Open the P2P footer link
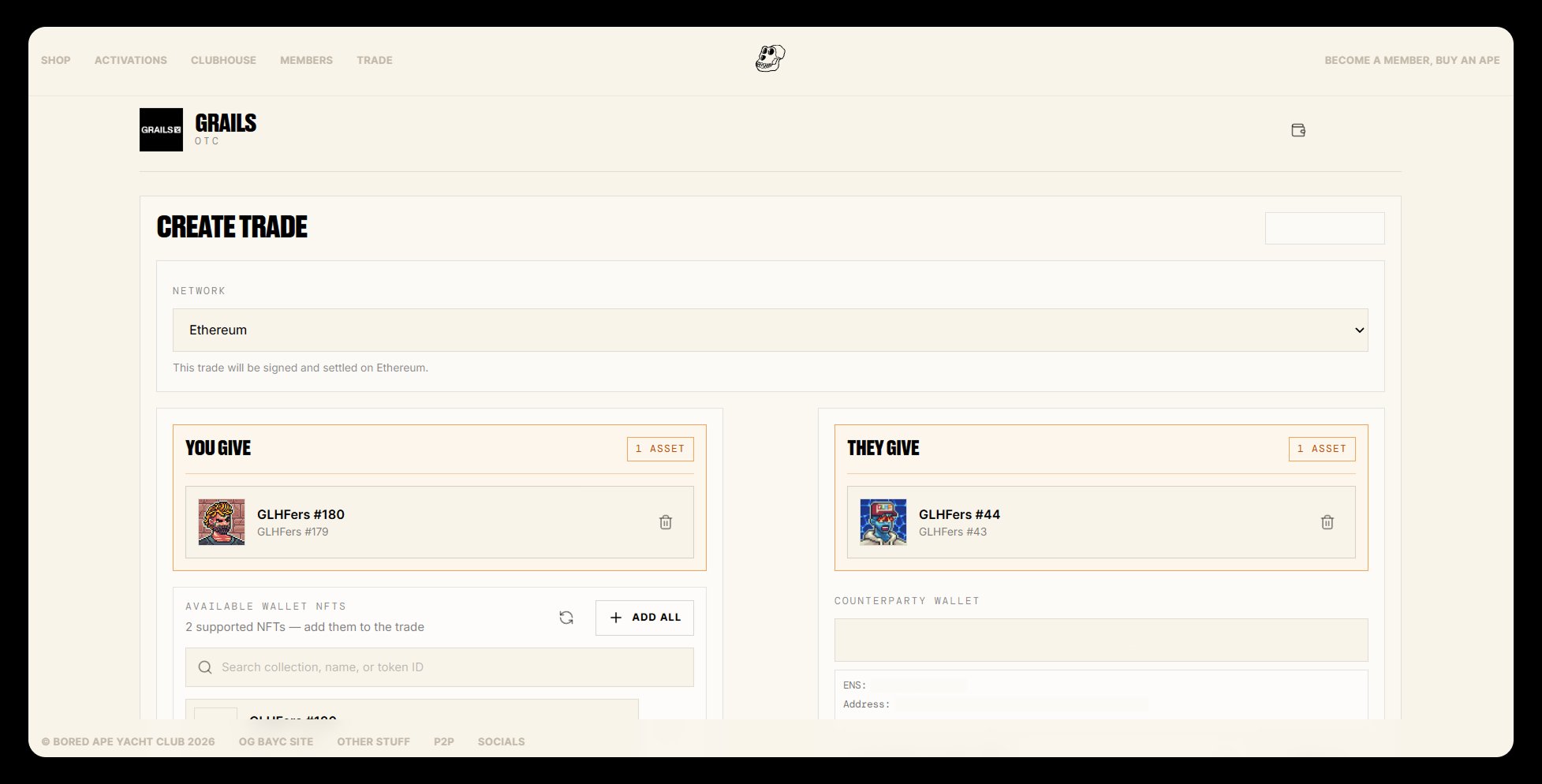1542x784 pixels. coord(444,741)
